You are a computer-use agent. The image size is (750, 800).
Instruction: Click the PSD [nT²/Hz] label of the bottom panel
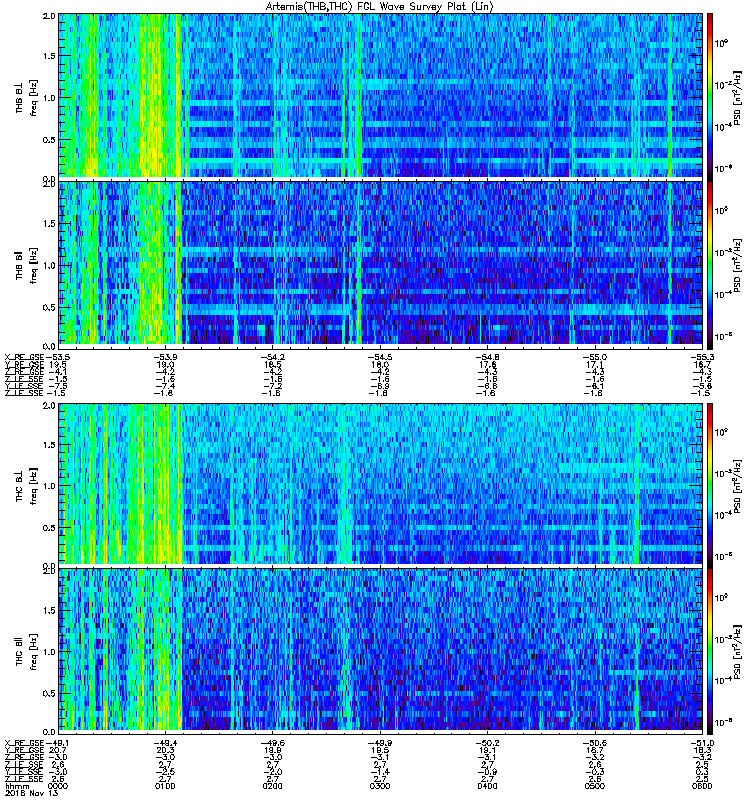[738, 651]
